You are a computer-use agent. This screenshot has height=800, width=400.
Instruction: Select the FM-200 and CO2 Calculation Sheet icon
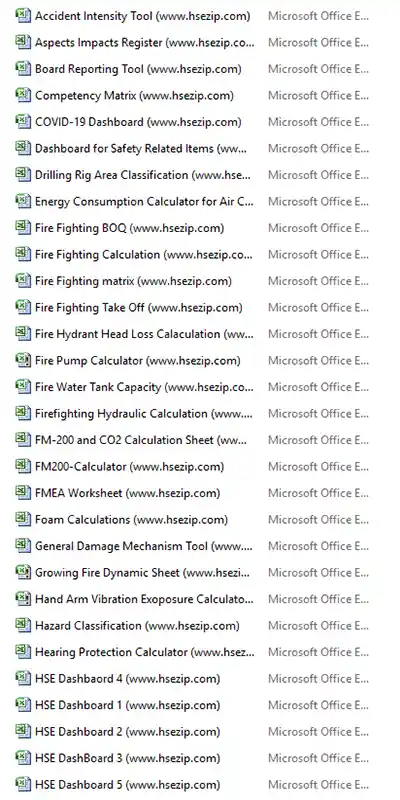point(23,440)
